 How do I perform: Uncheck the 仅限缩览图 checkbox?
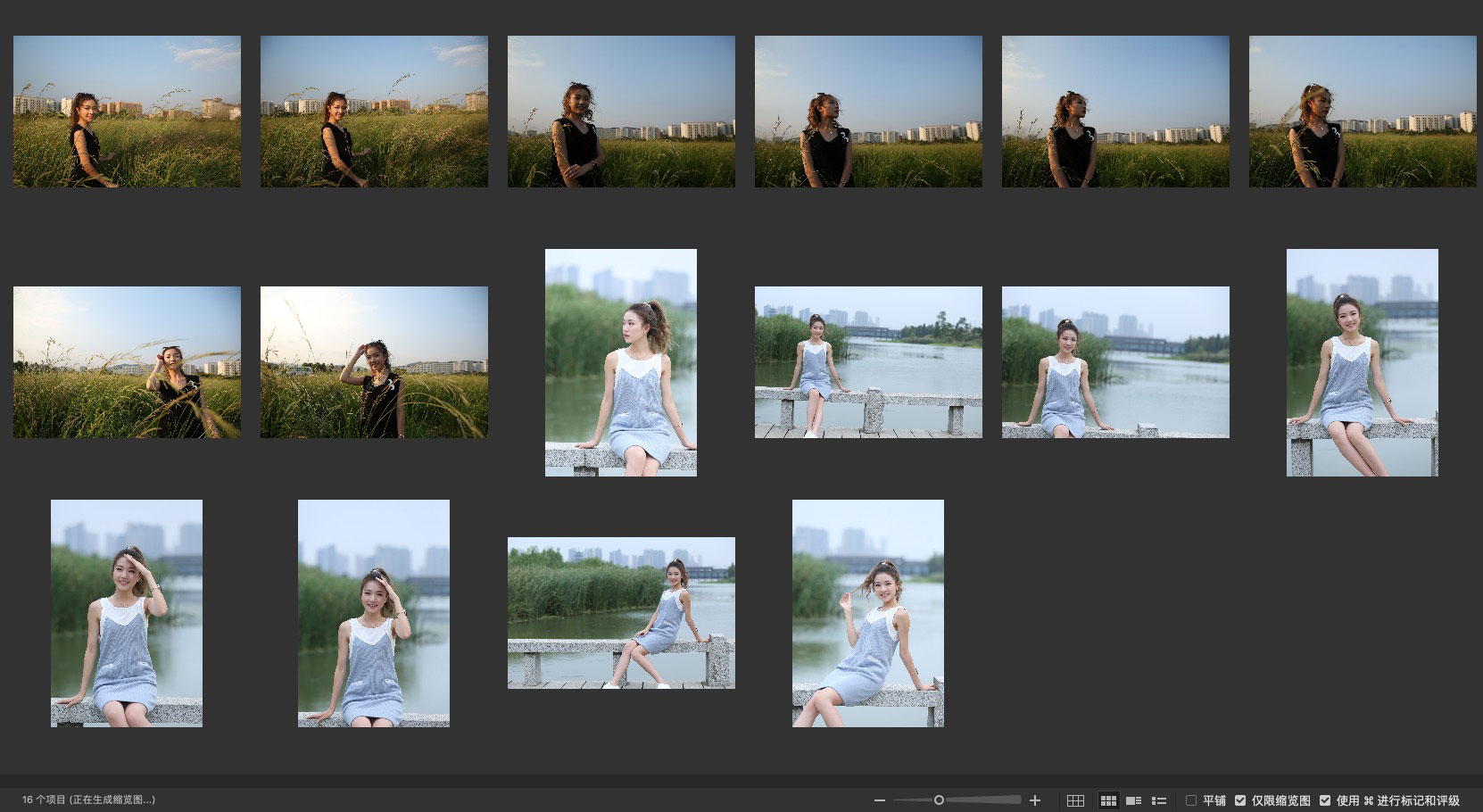point(1240,800)
